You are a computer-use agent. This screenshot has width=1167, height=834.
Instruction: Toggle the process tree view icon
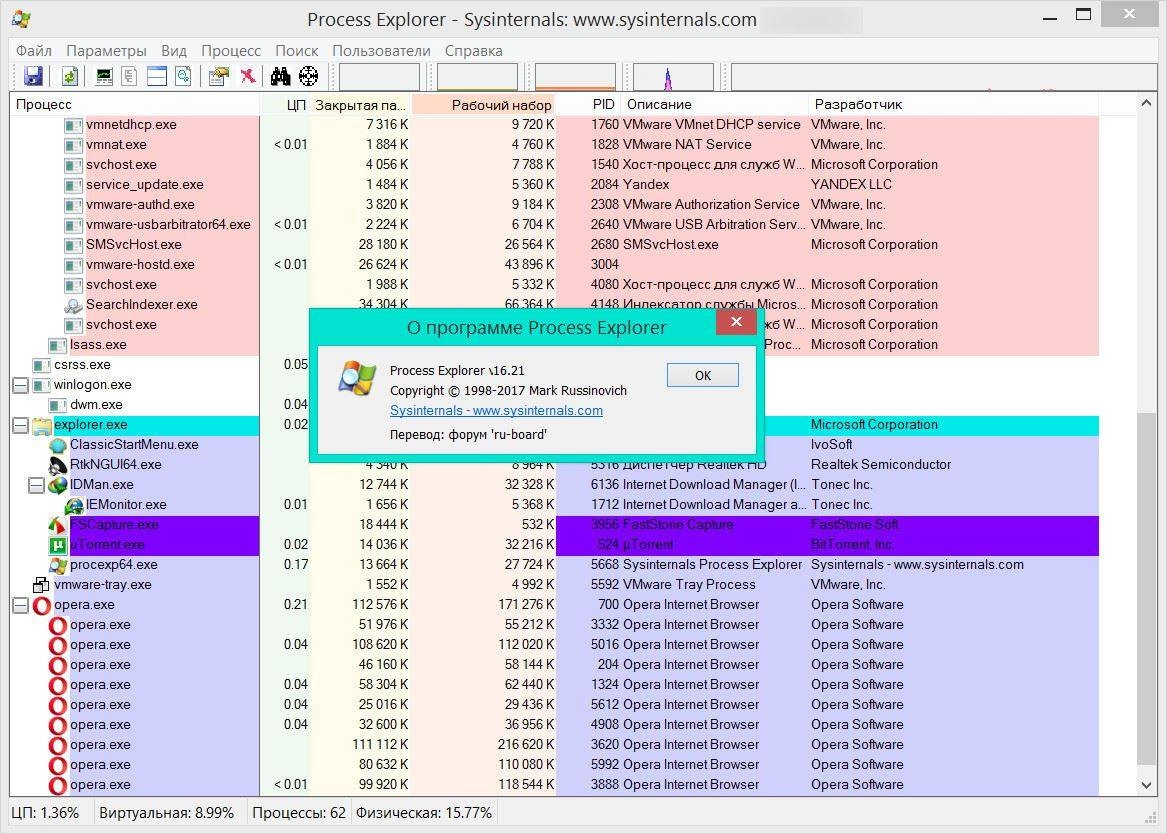pos(130,76)
